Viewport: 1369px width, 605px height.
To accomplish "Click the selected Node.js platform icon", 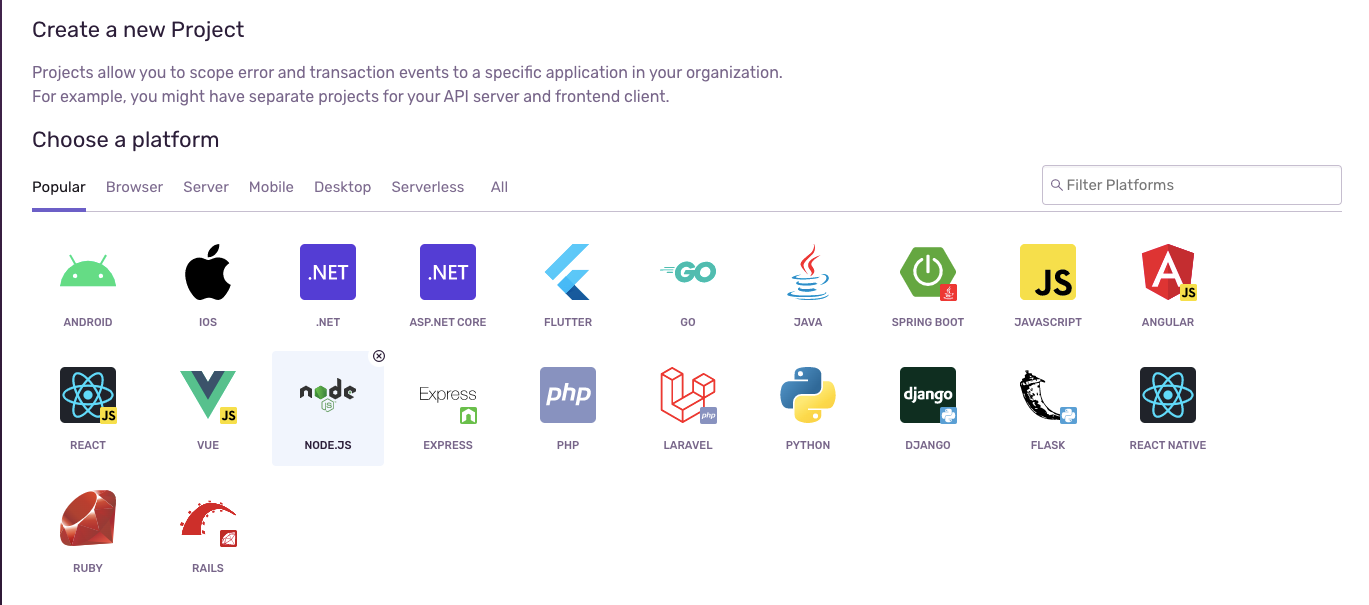I will pyautogui.click(x=328, y=395).
